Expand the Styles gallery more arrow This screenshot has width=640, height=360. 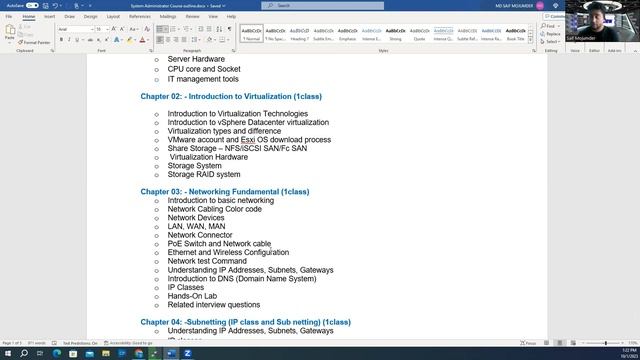pos(530,40)
